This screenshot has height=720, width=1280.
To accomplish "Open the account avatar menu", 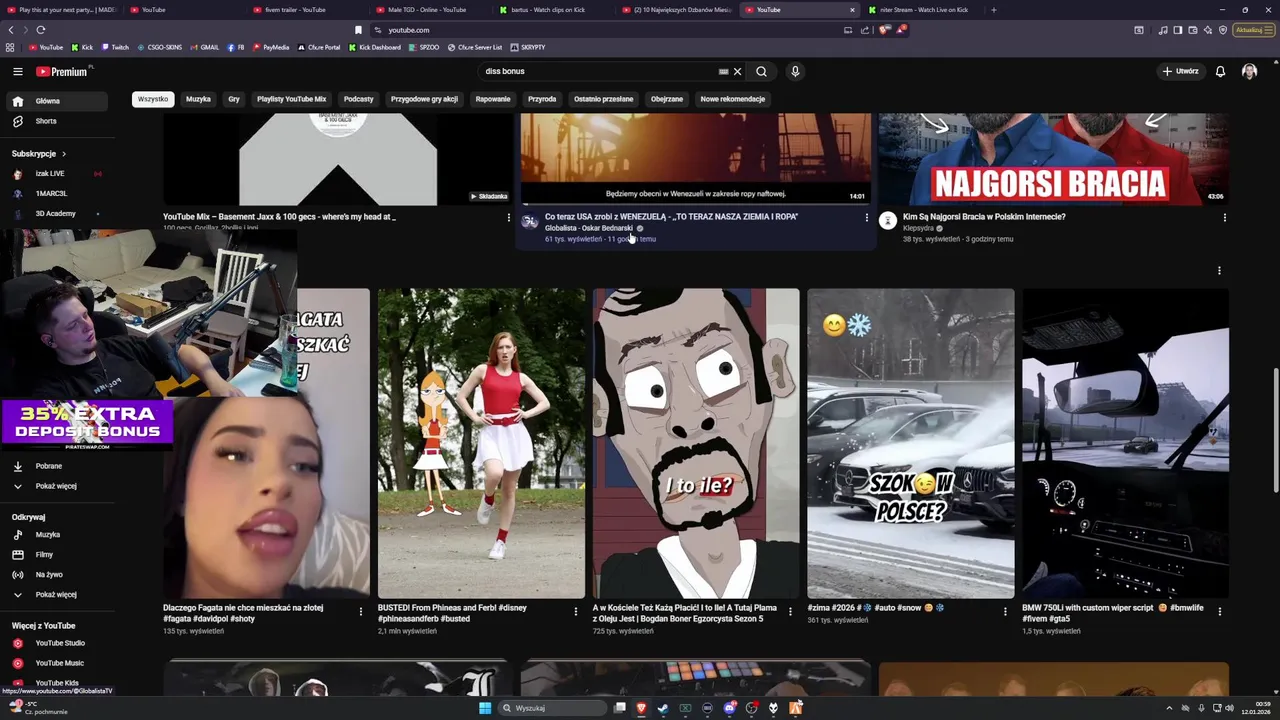I will coord(1249,71).
